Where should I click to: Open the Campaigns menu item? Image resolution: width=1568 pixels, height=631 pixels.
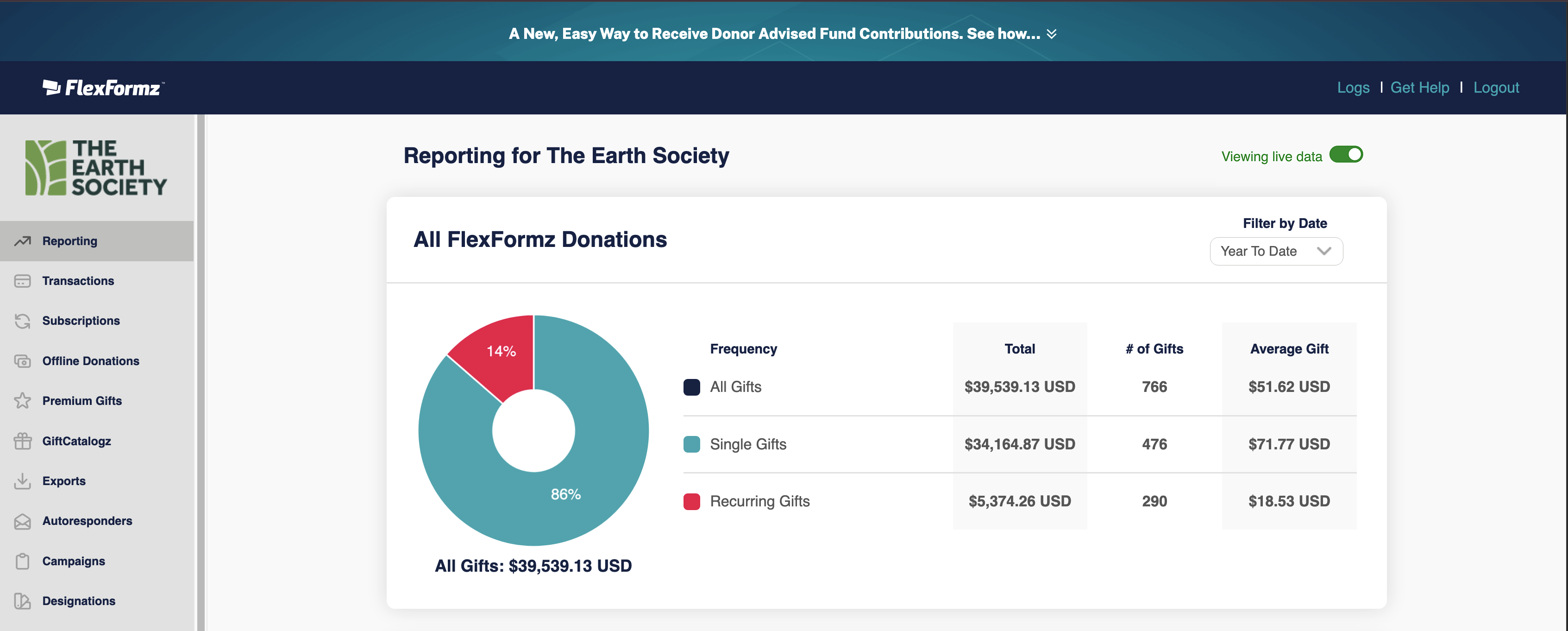tap(73, 561)
